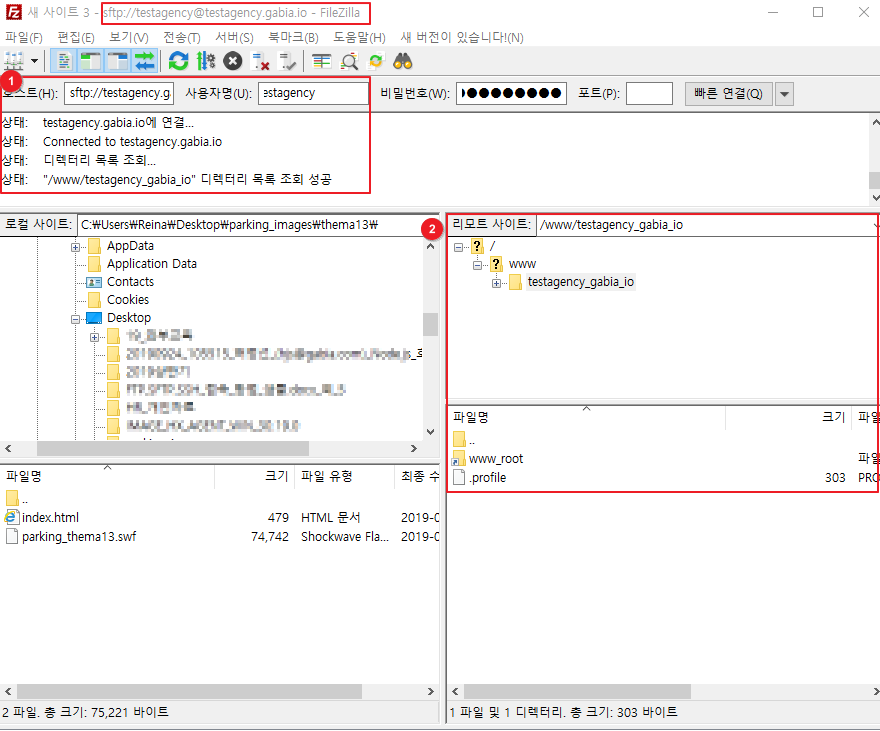Sort local files by 파일 유형 column

click(345, 476)
